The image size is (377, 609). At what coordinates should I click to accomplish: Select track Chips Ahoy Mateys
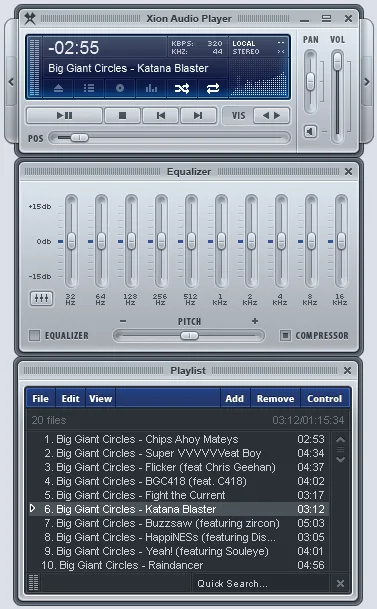tap(178, 439)
